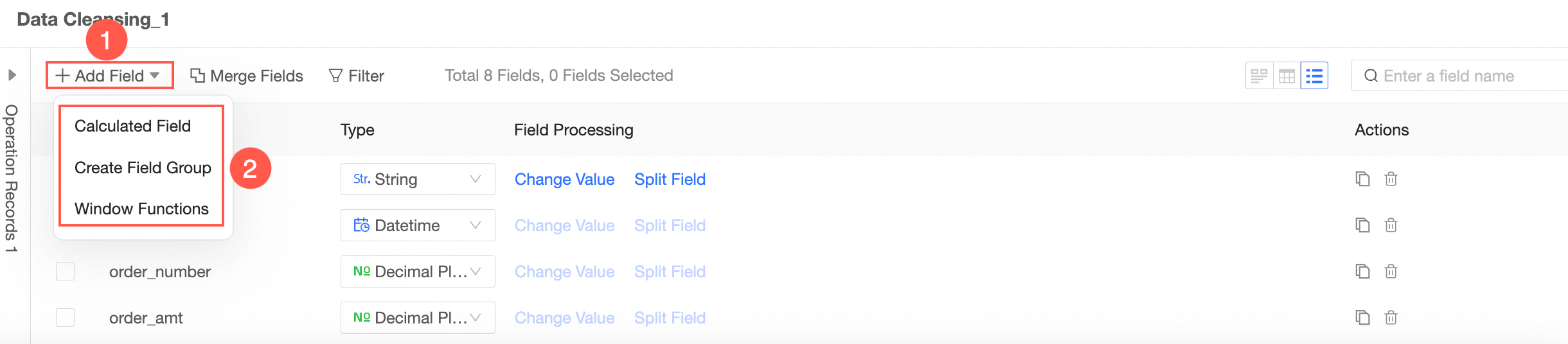The image size is (1568, 344).
Task: Choose Calculated Field from the menu
Action: click(x=132, y=126)
